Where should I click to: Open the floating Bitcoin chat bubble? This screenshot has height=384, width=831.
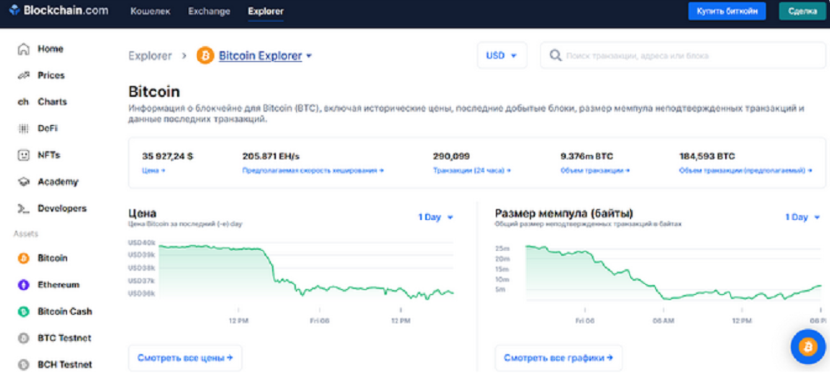pyautogui.click(x=808, y=347)
